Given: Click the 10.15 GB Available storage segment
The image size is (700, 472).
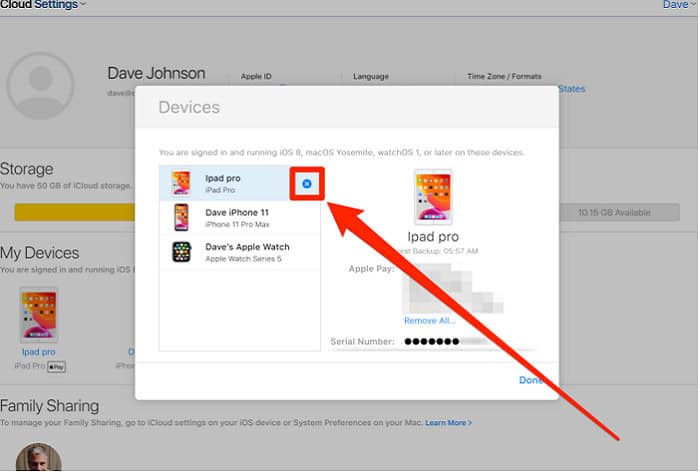Looking at the screenshot, I should [x=619, y=213].
